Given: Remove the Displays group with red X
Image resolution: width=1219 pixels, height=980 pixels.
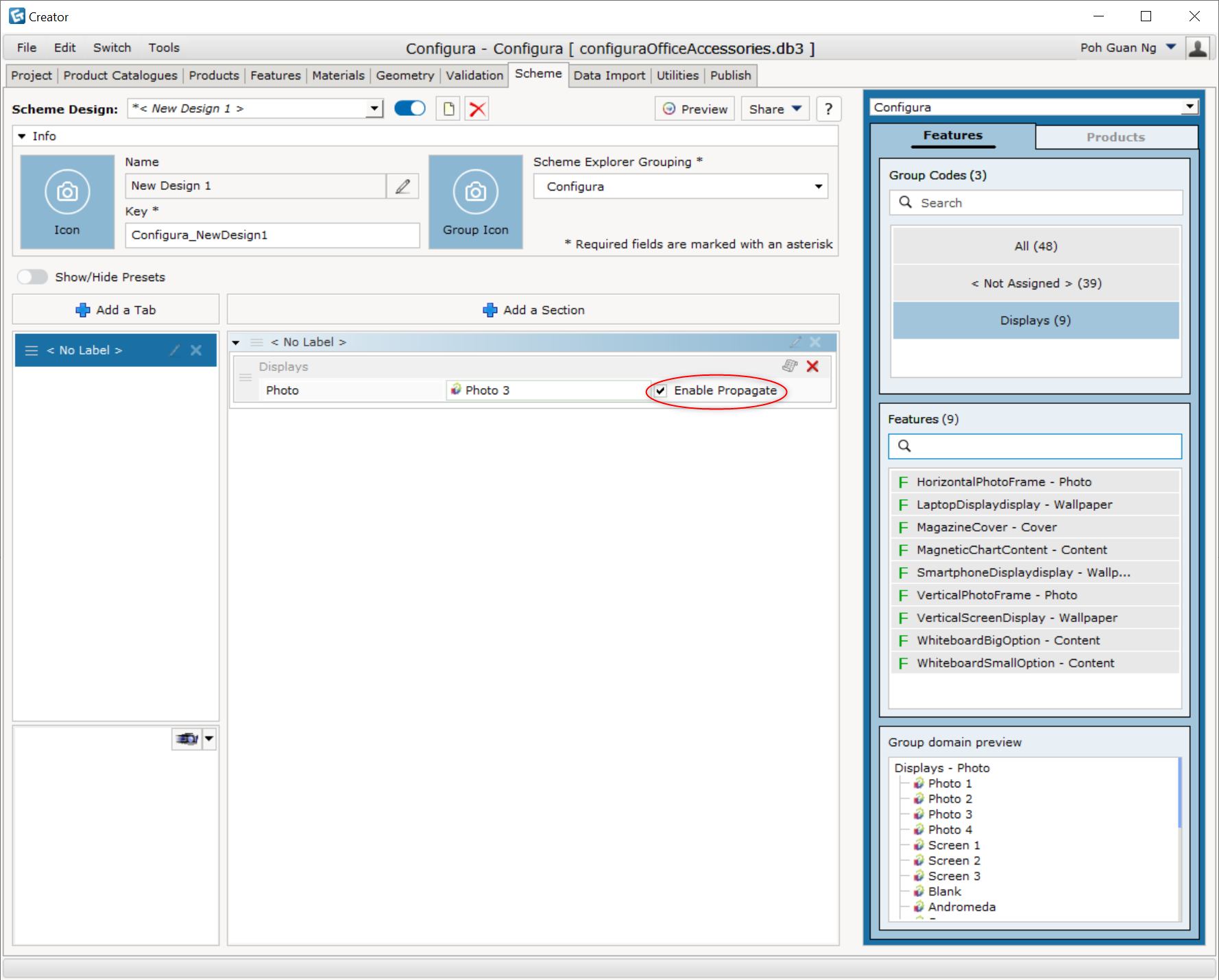Looking at the screenshot, I should pyautogui.click(x=812, y=366).
